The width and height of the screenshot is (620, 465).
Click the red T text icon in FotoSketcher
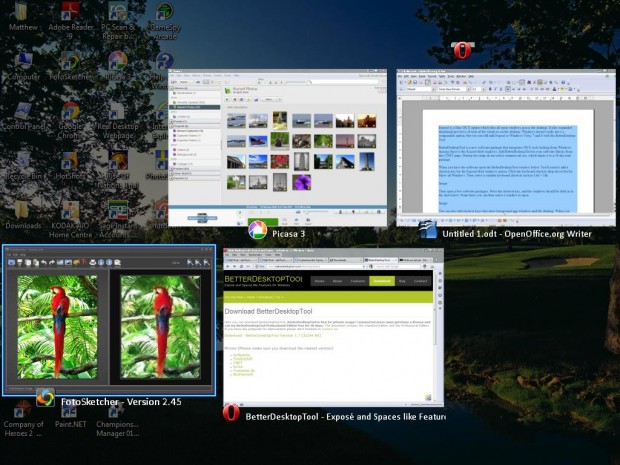click(x=84, y=262)
